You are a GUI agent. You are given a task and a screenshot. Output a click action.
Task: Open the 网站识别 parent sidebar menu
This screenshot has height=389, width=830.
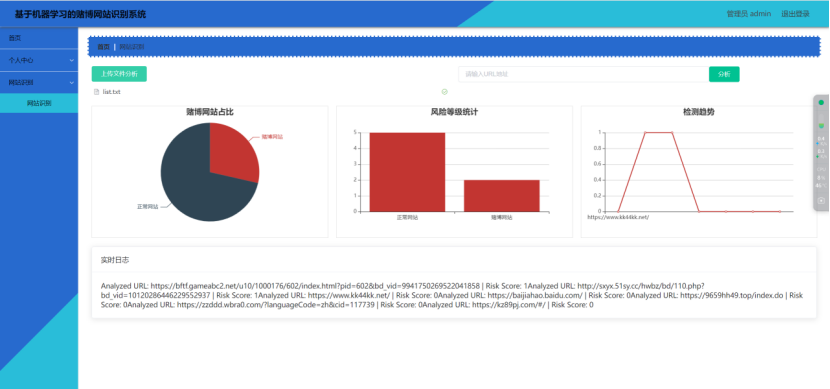39,83
